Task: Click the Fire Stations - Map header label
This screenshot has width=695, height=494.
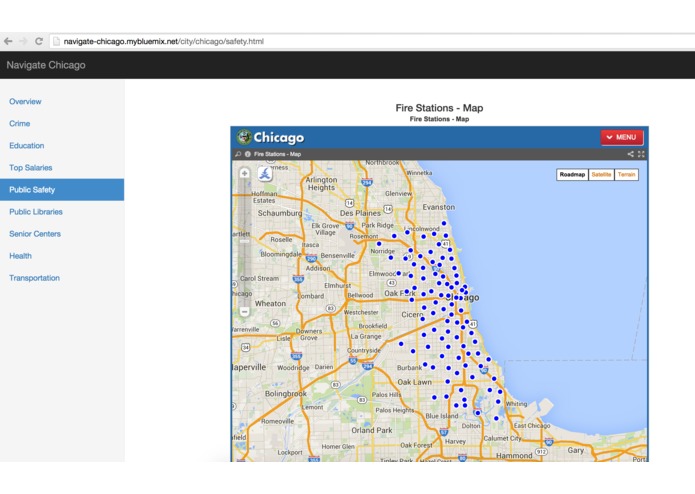Action: pyautogui.click(x=277, y=154)
